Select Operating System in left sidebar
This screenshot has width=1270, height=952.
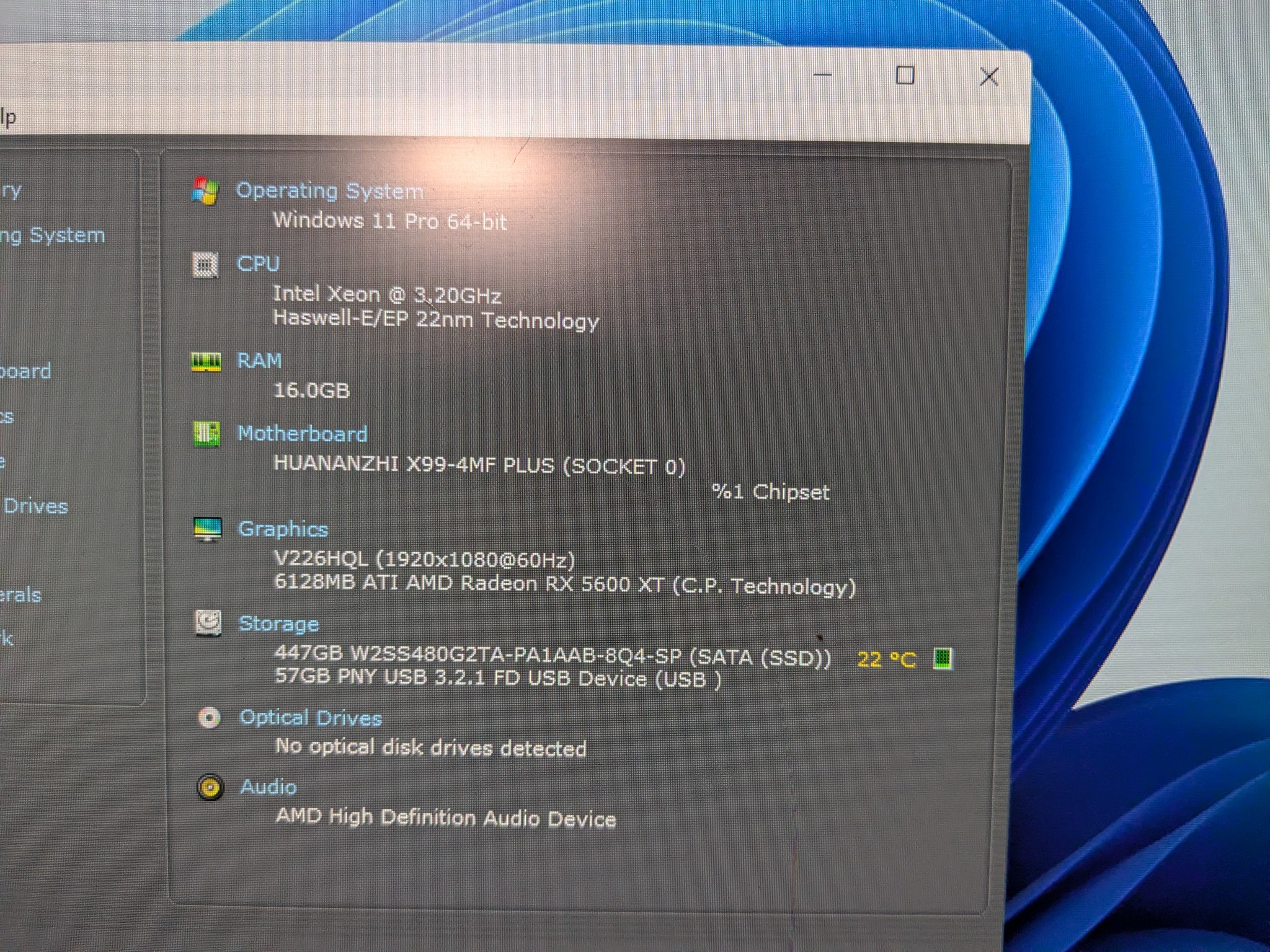[x=52, y=236]
